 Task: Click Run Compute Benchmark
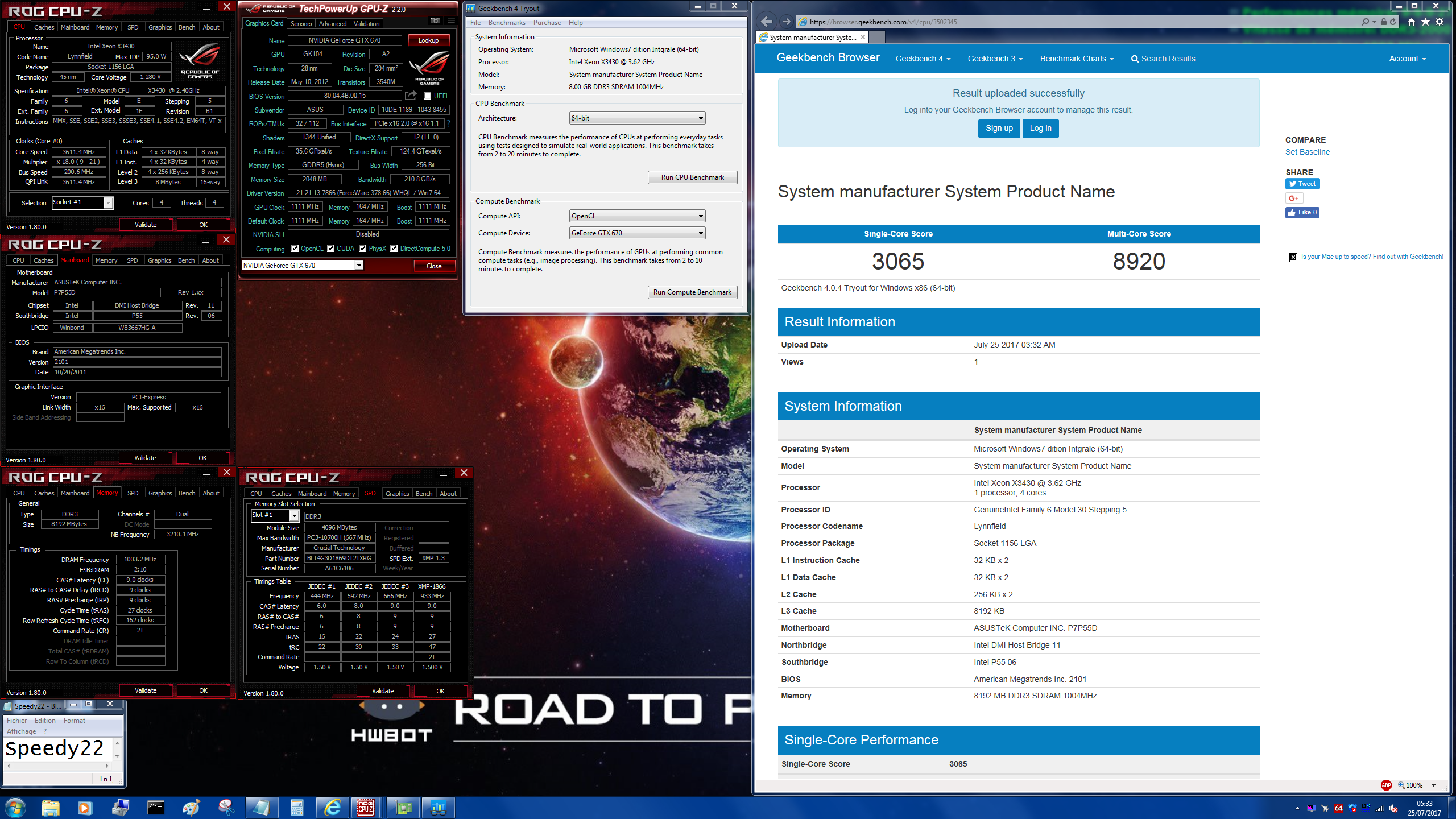pos(692,292)
